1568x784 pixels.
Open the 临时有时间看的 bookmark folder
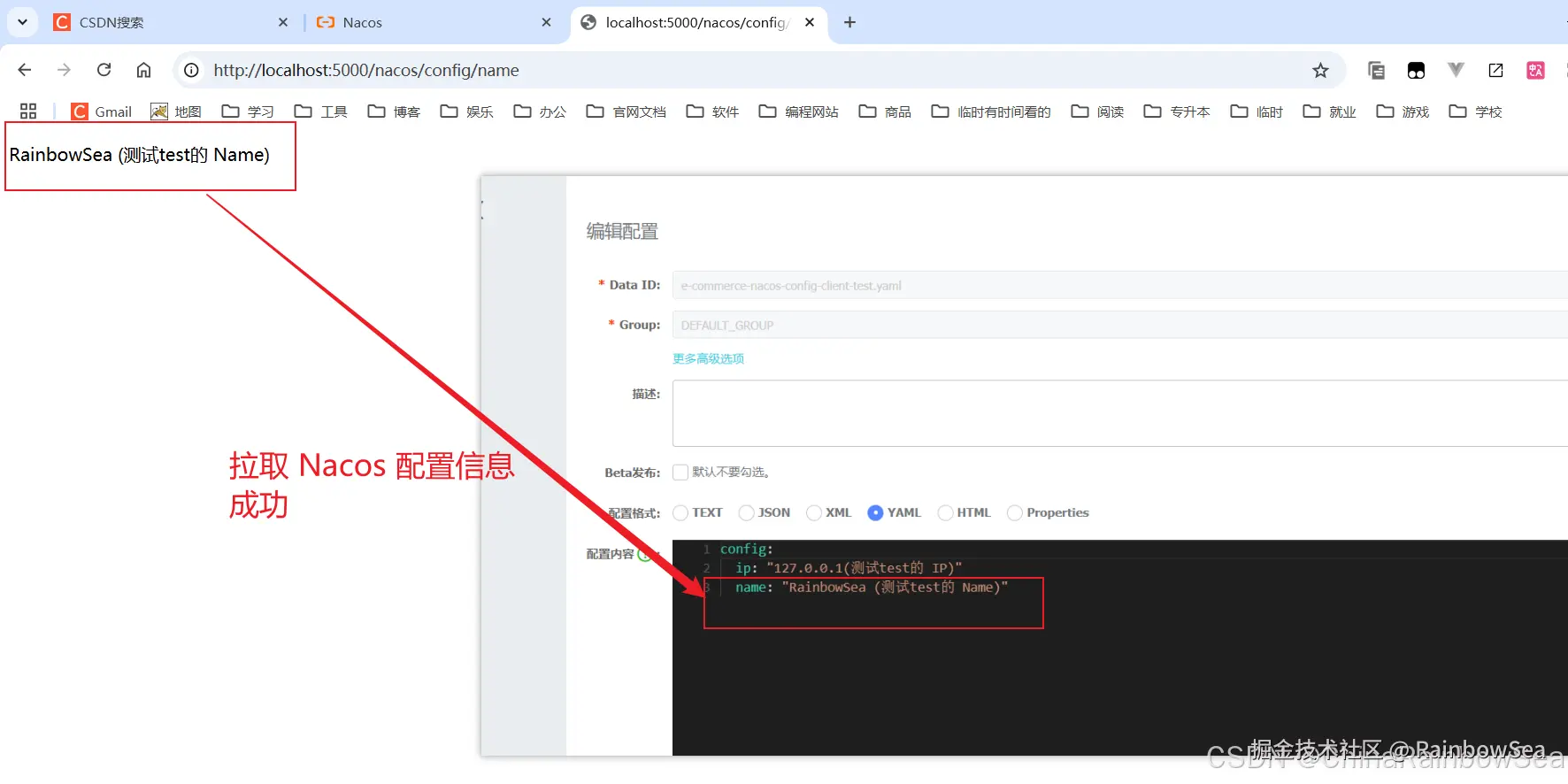click(991, 111)
